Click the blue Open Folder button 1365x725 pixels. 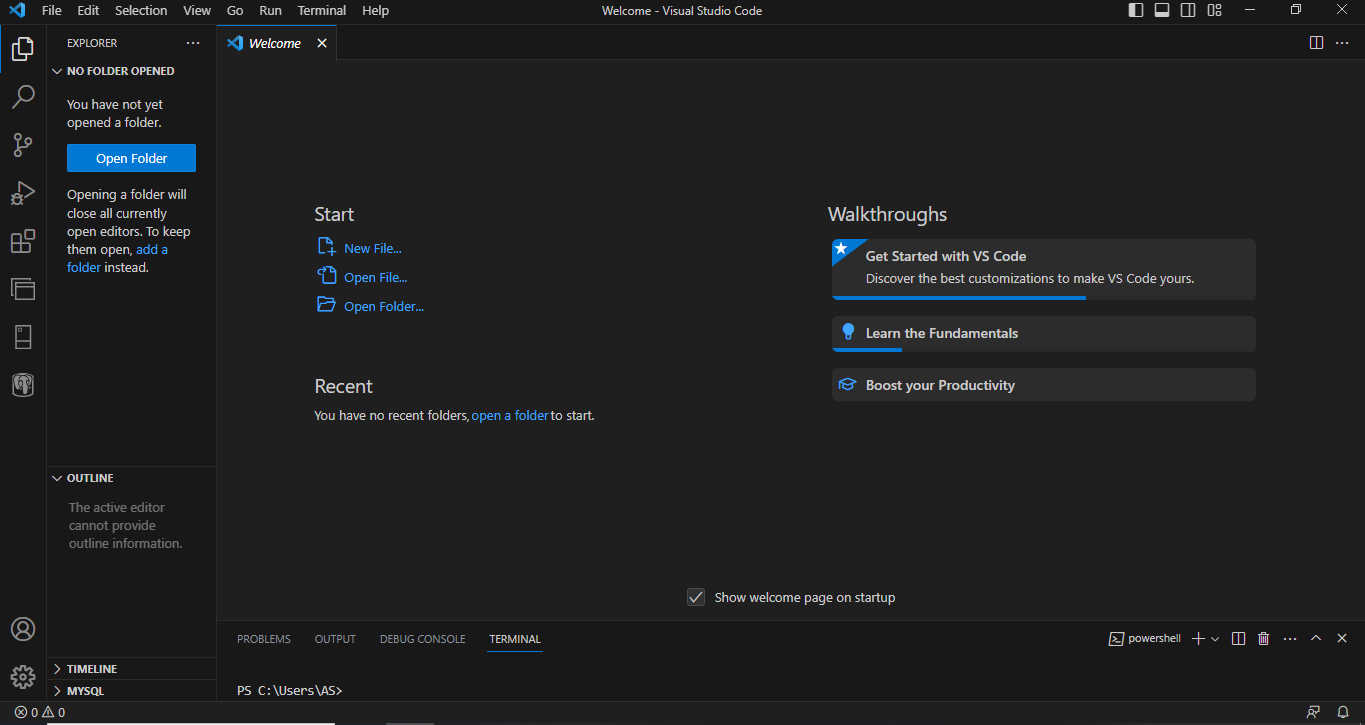(x=131, y=158)
